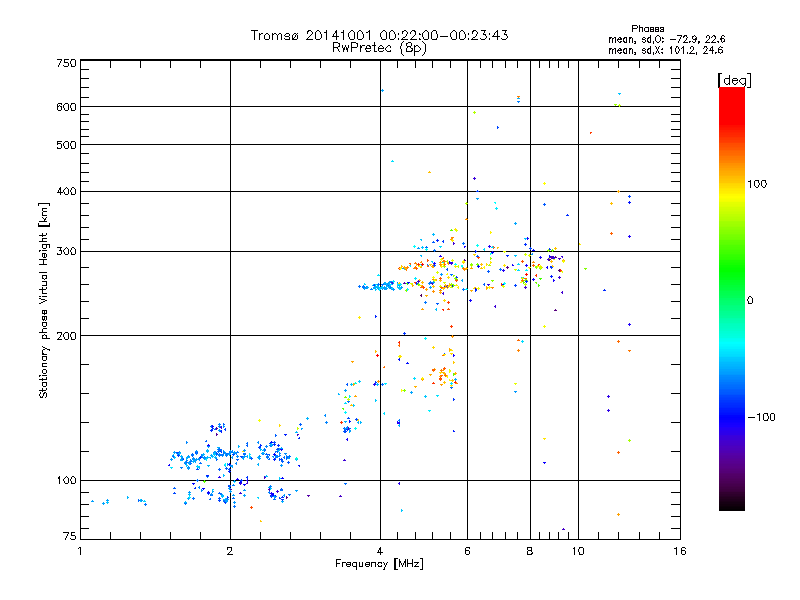Click the y-axis tick value '600'
Viewport: 800px width, 600px height.
(66, 107)
